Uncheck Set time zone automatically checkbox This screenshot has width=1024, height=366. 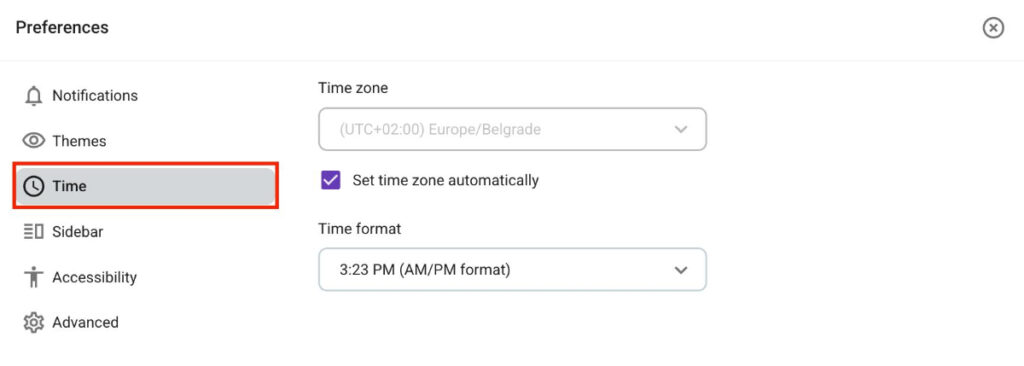pos(331,180)
